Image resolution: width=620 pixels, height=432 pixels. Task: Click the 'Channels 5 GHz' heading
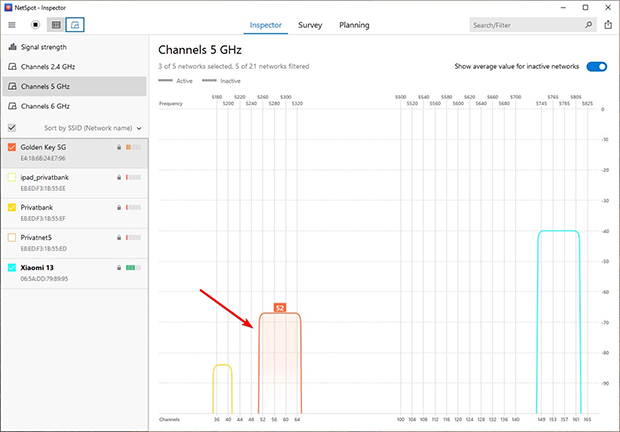click(x=200, y=50)
